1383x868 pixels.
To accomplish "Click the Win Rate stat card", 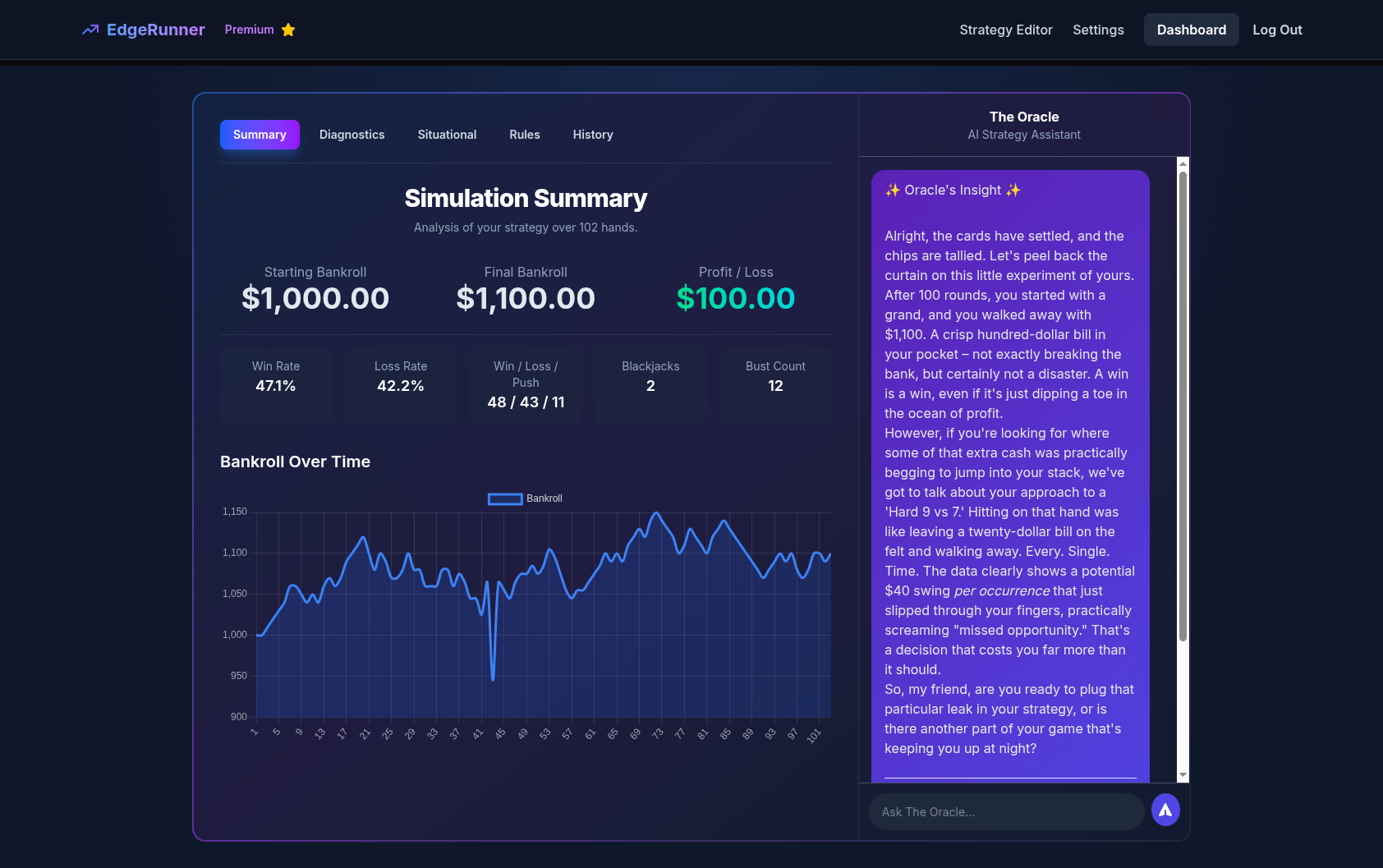I will (x=276, y=385).
